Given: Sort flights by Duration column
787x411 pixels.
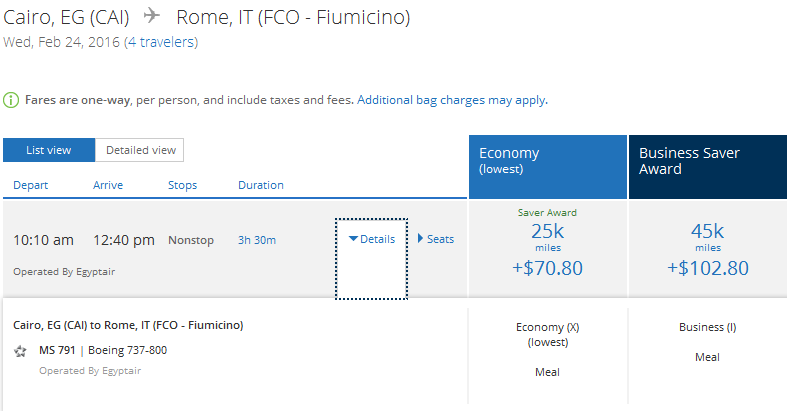Looking at the screenshot, I should [261, 185].
